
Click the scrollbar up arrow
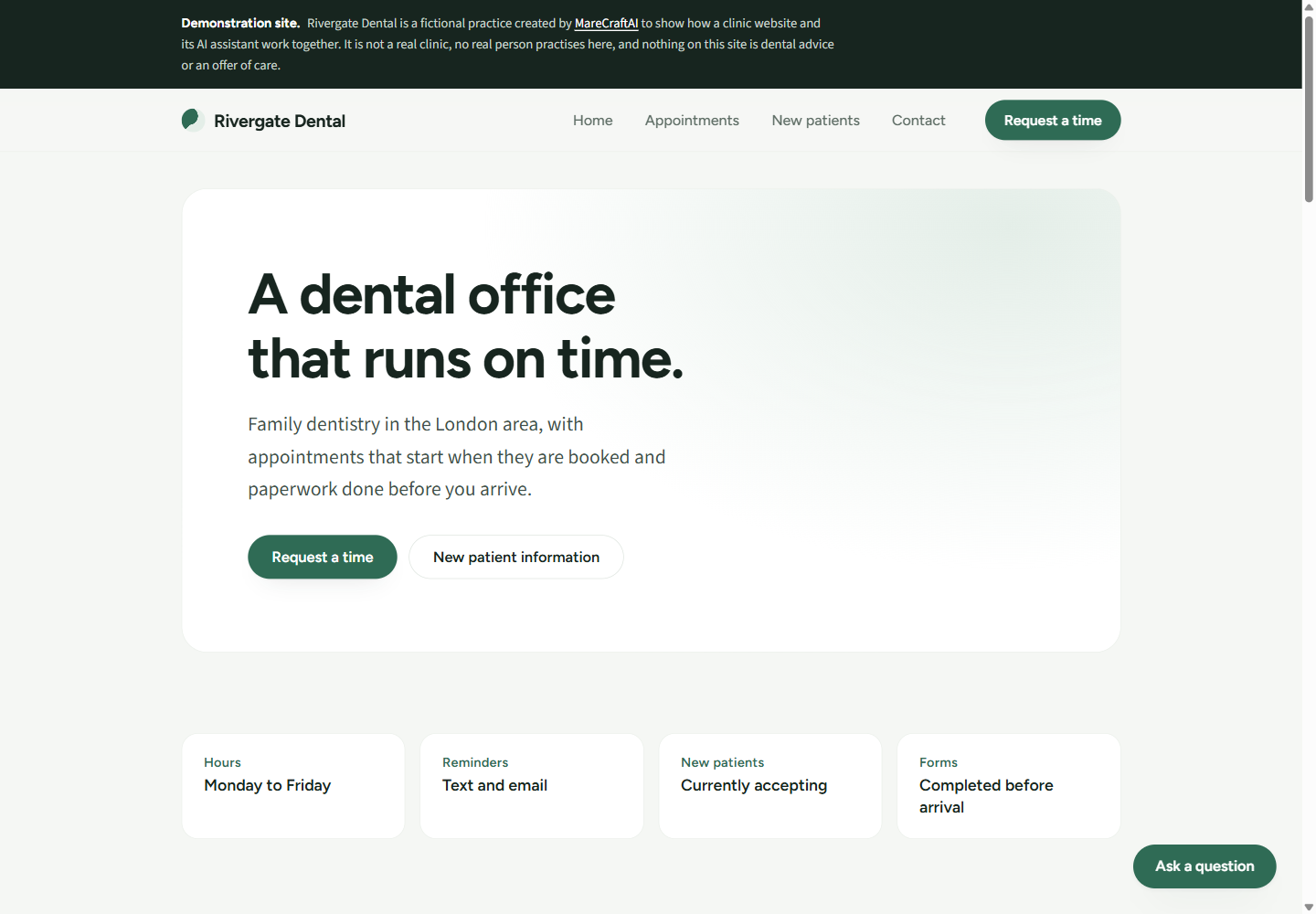pyautogui.click(x=1309, y=6)
